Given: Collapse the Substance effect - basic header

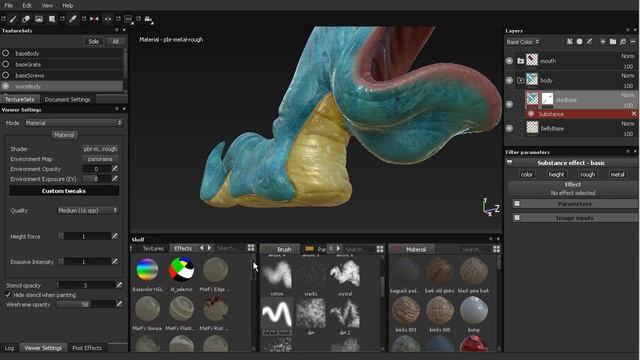Looking at the screenshot, I should (x=509, y=162).
